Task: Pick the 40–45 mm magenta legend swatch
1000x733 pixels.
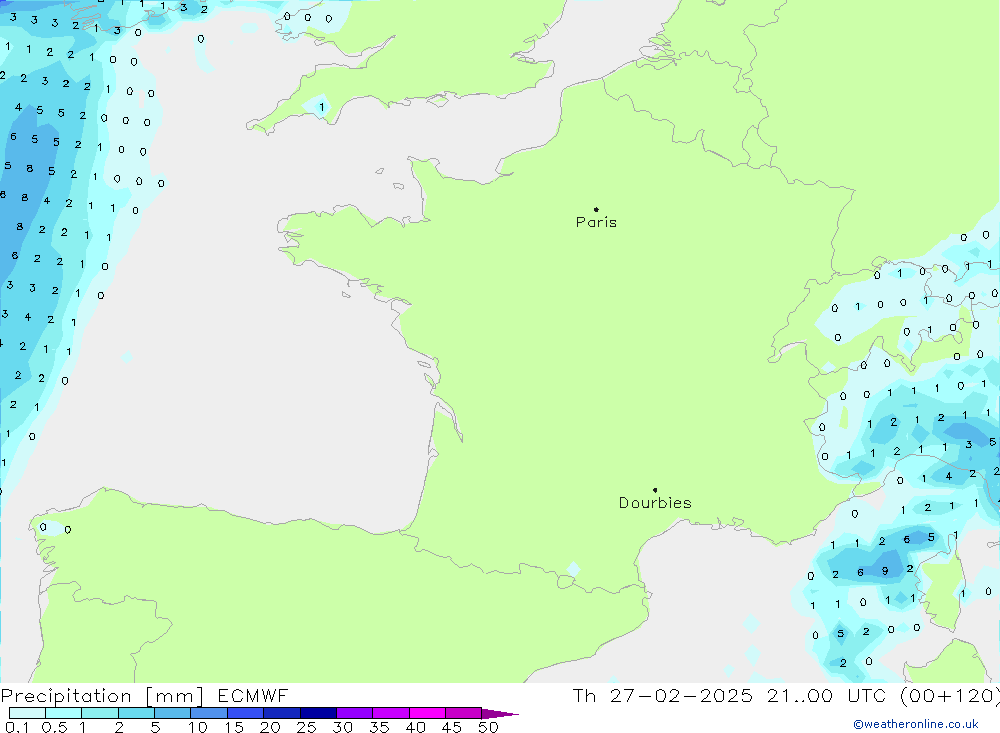Action: (x=427, y=713)
